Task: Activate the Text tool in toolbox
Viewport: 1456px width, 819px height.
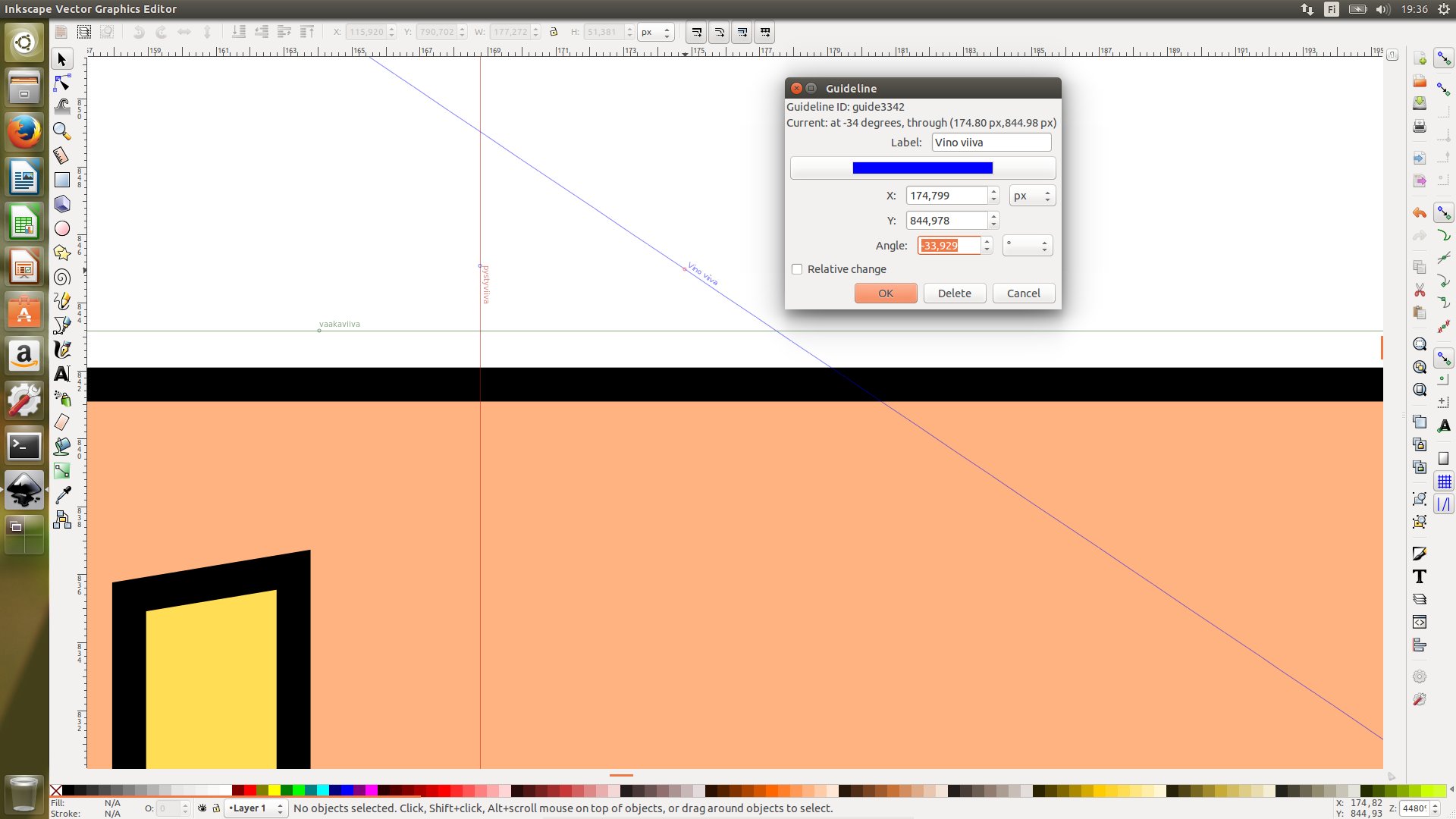Action: click(x=62, y=374)
